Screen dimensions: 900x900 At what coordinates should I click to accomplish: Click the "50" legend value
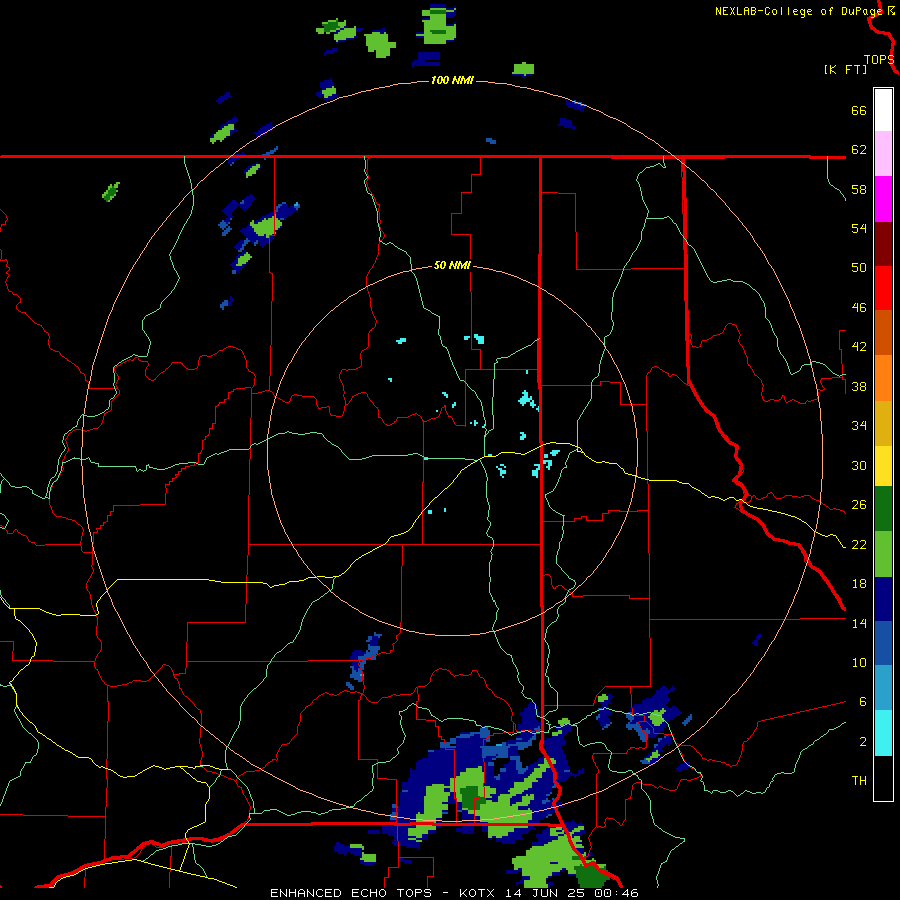(859, 268)
